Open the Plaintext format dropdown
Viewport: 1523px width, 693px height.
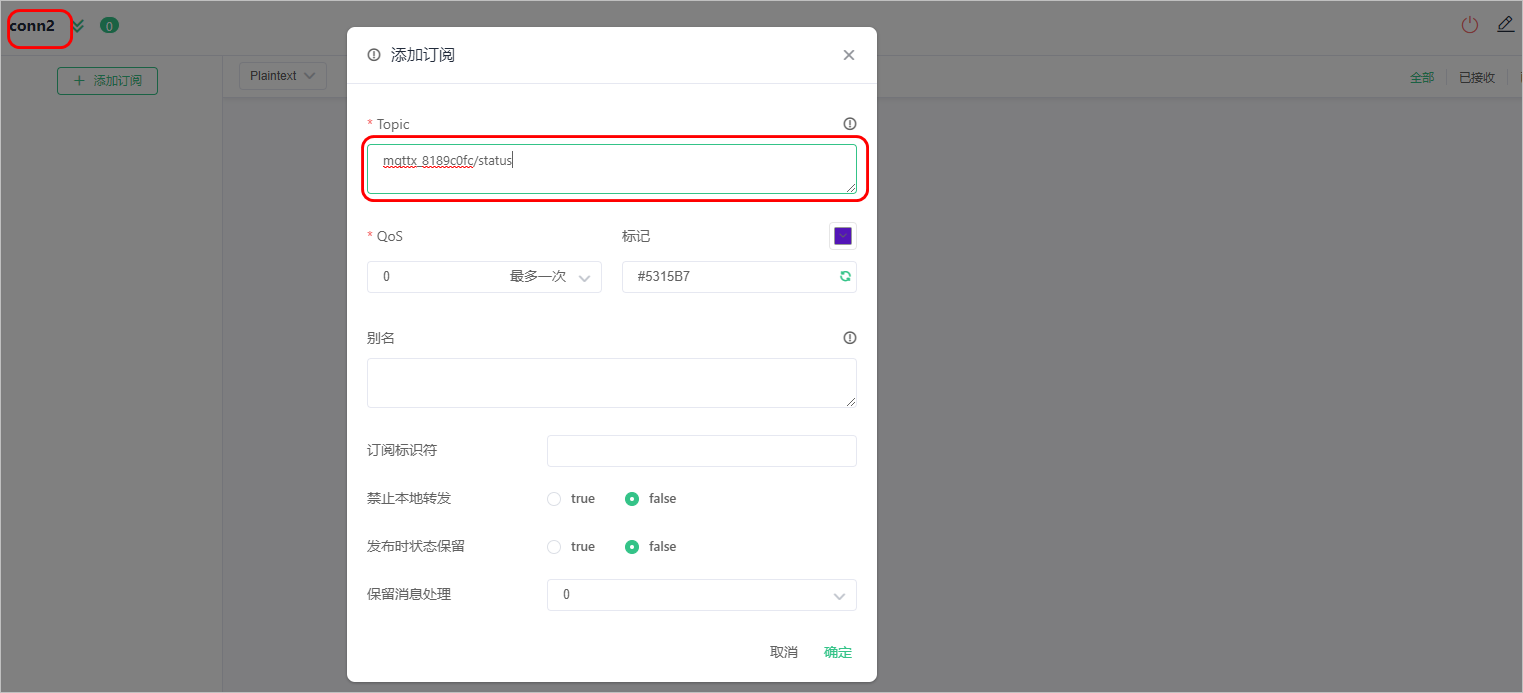tap(283, 76)
